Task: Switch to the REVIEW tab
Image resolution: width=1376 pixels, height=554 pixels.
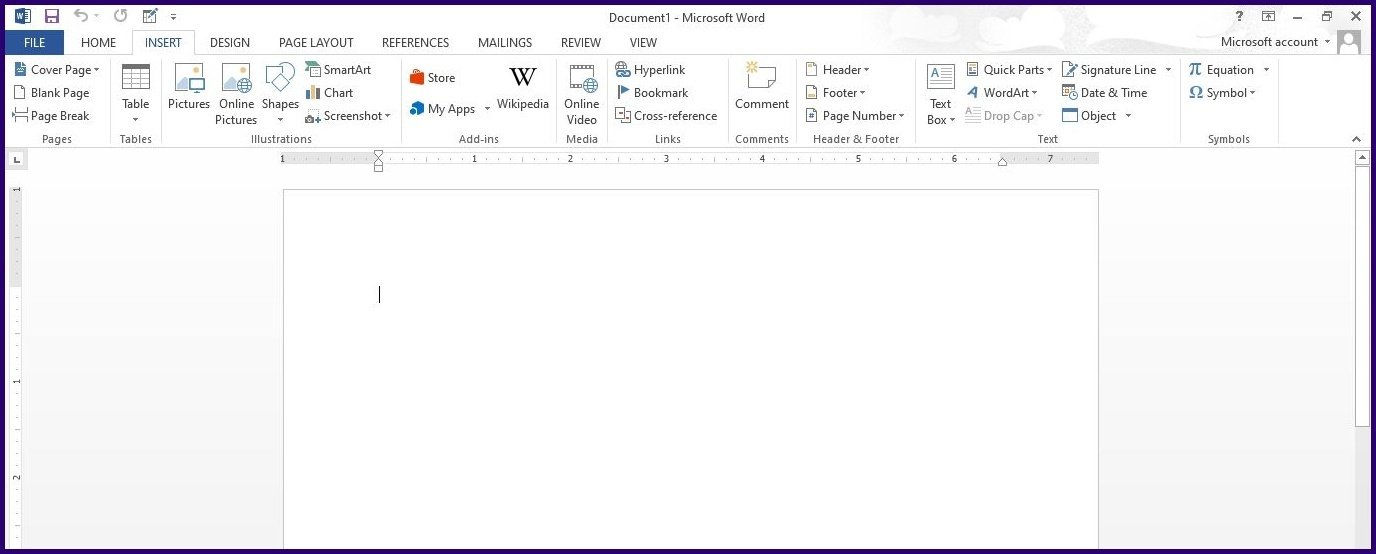Action: tap(581, 43)
